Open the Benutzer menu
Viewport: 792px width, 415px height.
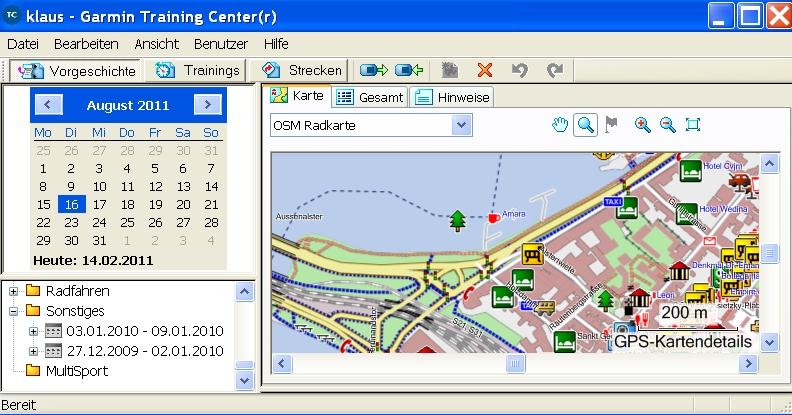pos(221,44)
